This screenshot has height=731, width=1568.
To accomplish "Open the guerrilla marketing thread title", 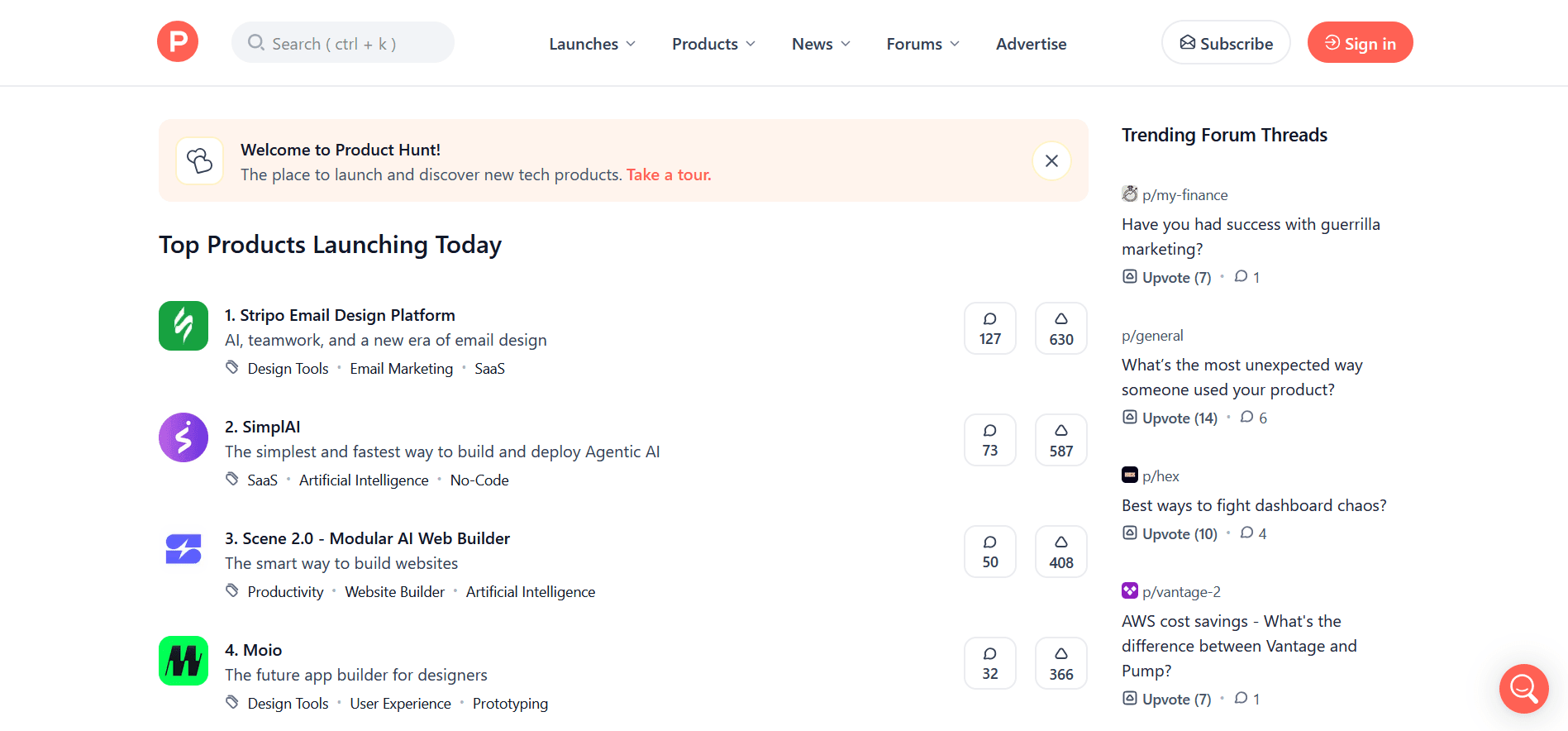I will click(1251, 236).
